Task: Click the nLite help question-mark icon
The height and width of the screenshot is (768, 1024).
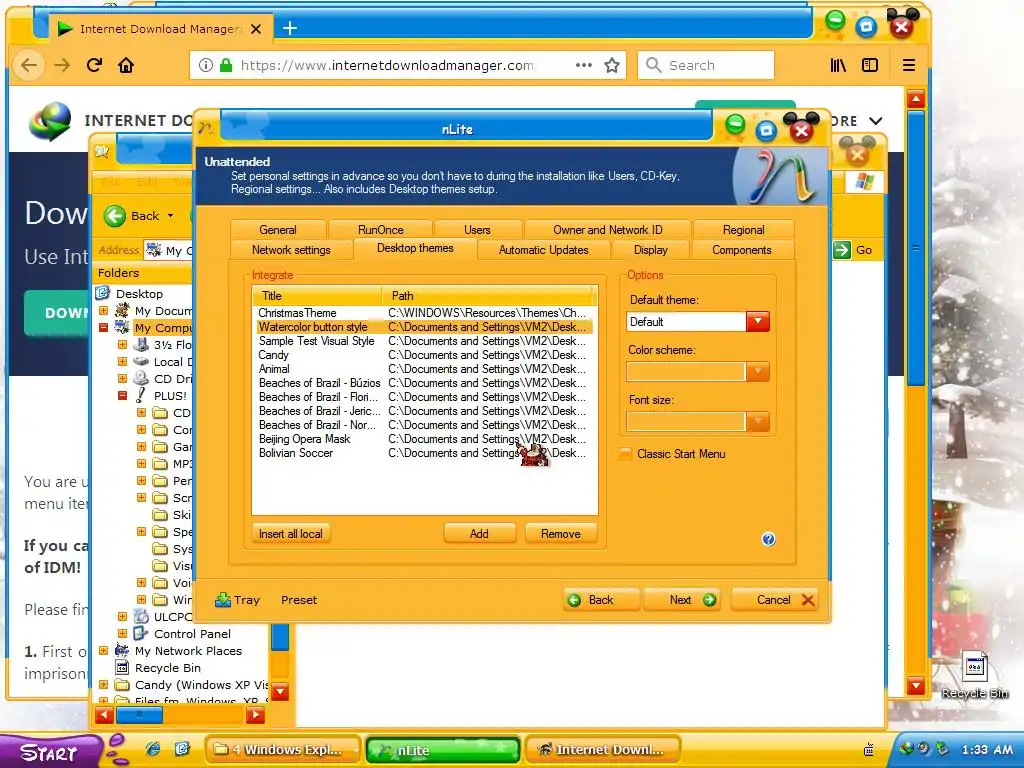Action: [x=768, y=539]
